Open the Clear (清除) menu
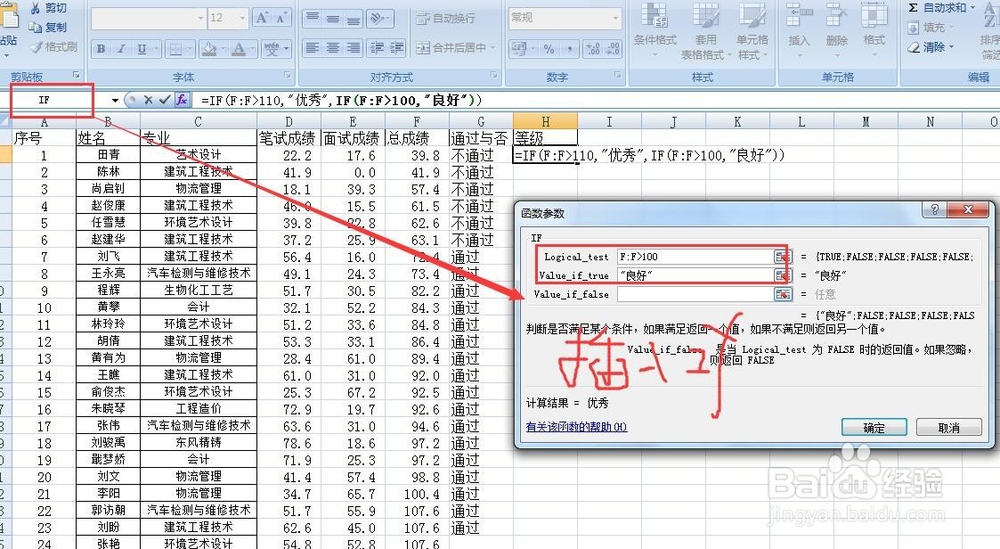Screen dimensions: 1000x549 931,47
